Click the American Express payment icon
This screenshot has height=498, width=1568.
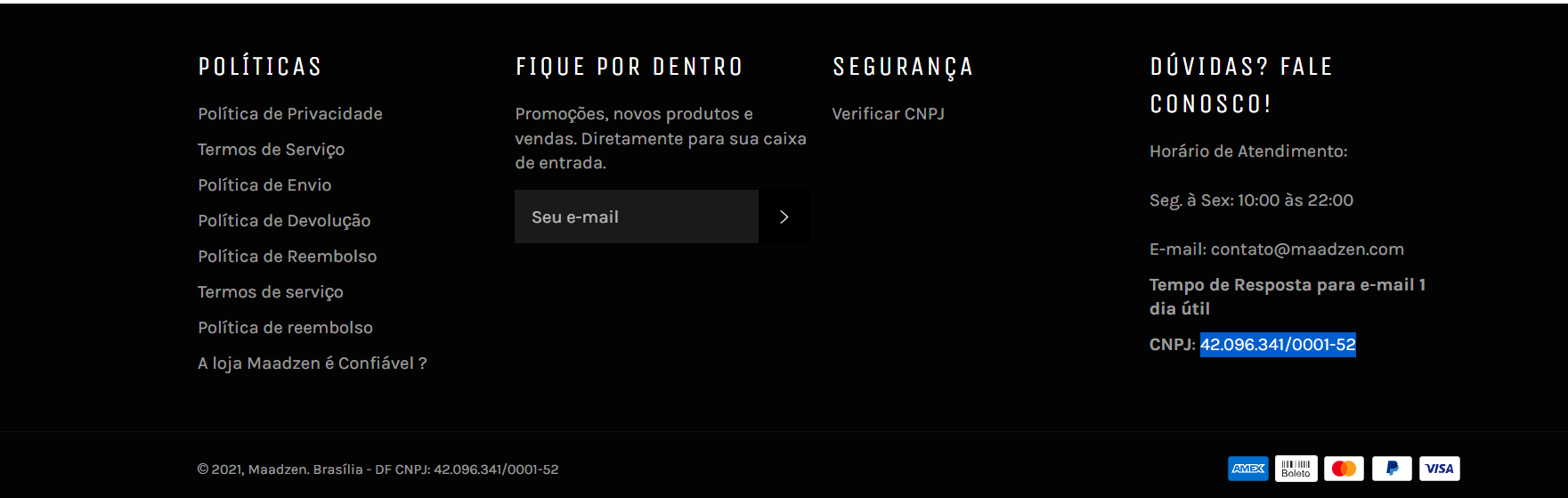(x=1248, y=469)
